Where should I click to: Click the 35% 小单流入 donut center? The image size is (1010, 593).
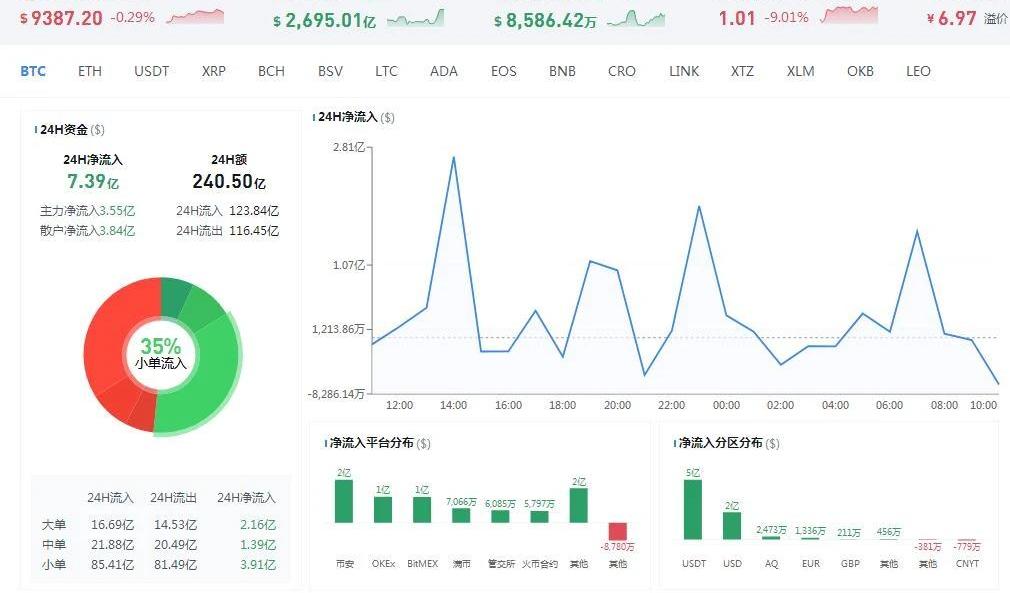tap(161, 353)
